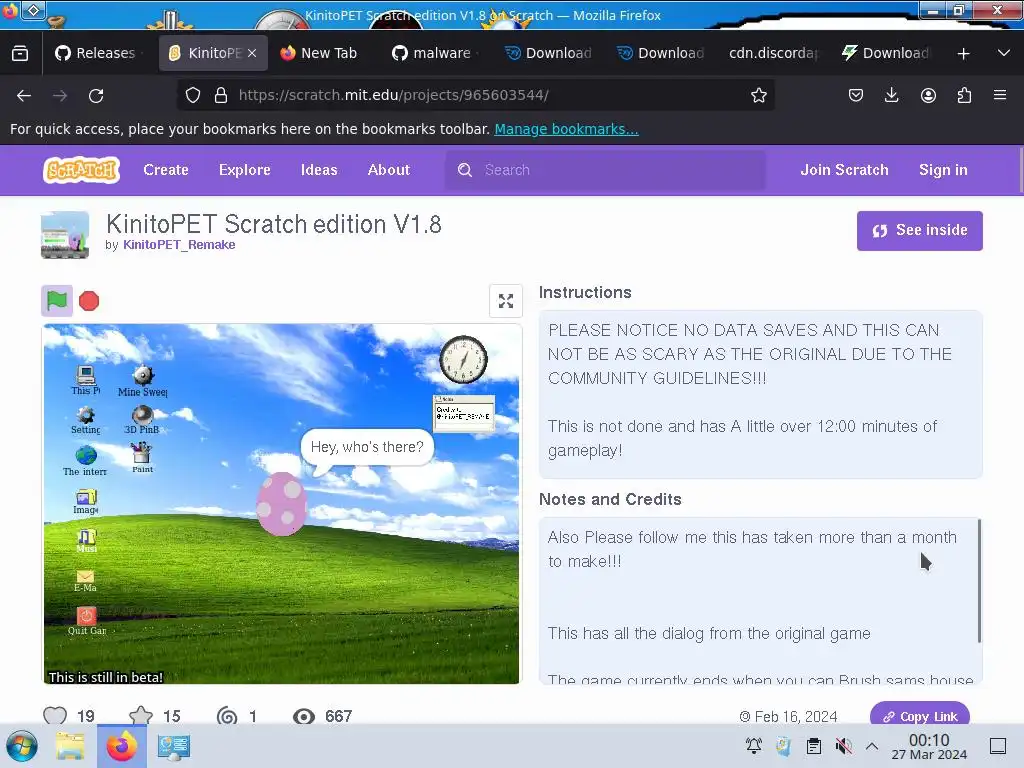Screen dimensions: 1024x768
Task: Click the green flag to start project
Action: tap(57, 301)
